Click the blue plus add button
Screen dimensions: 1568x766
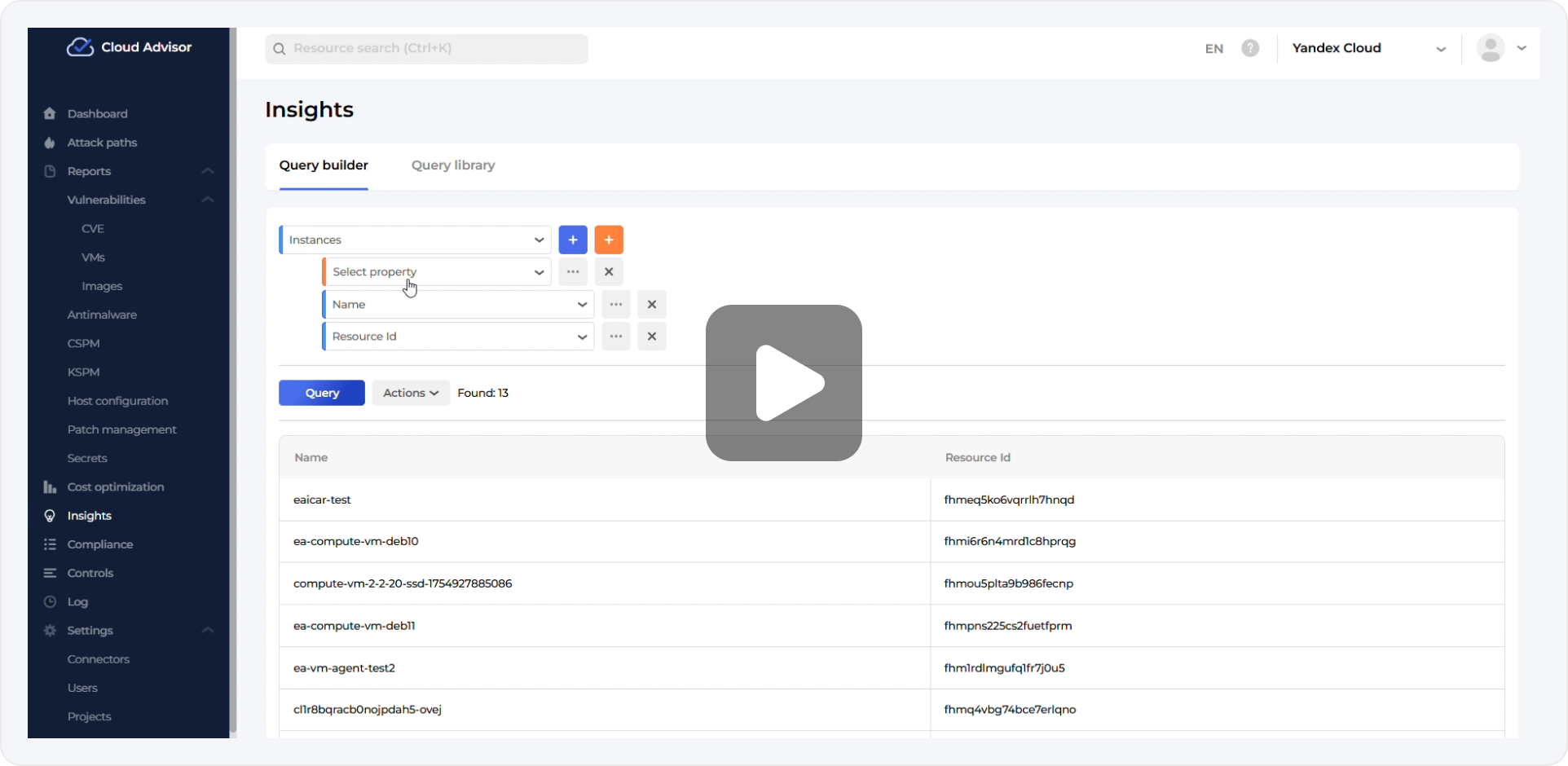(573, 240)
